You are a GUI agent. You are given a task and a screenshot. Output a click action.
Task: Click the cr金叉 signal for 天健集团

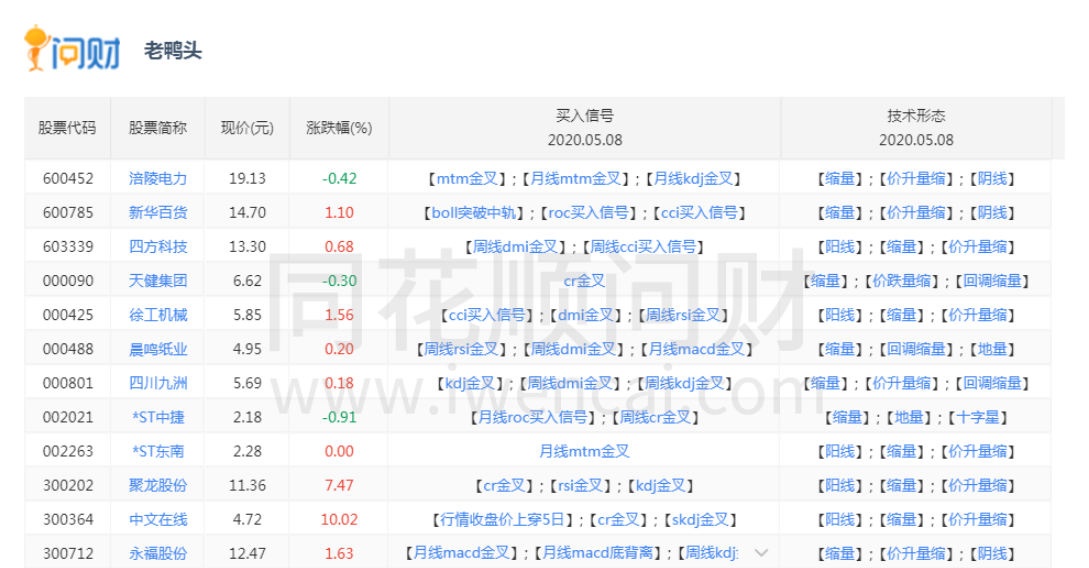[585, 281]
